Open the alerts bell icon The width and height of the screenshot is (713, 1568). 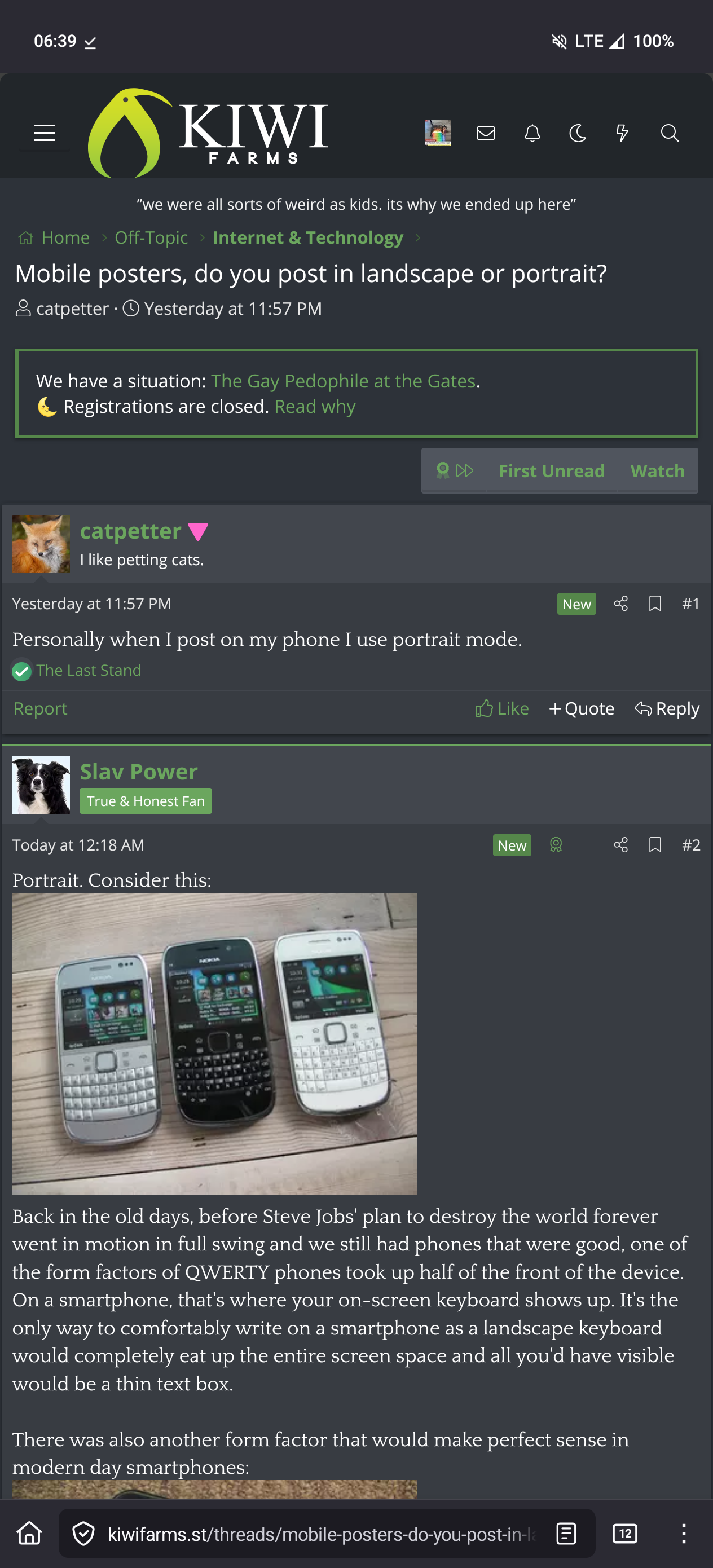pos(532,133)
